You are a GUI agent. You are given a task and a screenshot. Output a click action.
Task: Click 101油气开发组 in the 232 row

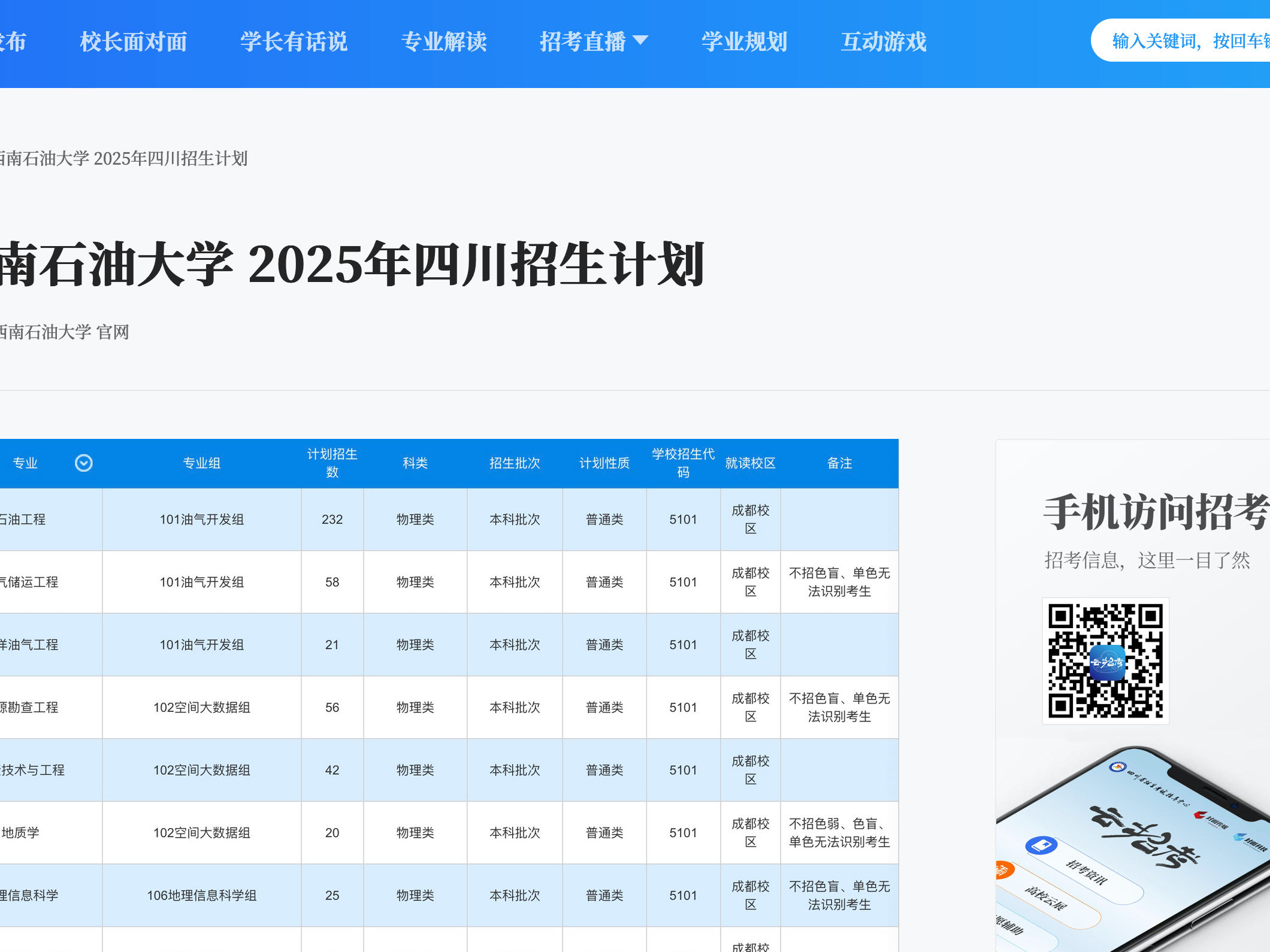pos(202,520)
